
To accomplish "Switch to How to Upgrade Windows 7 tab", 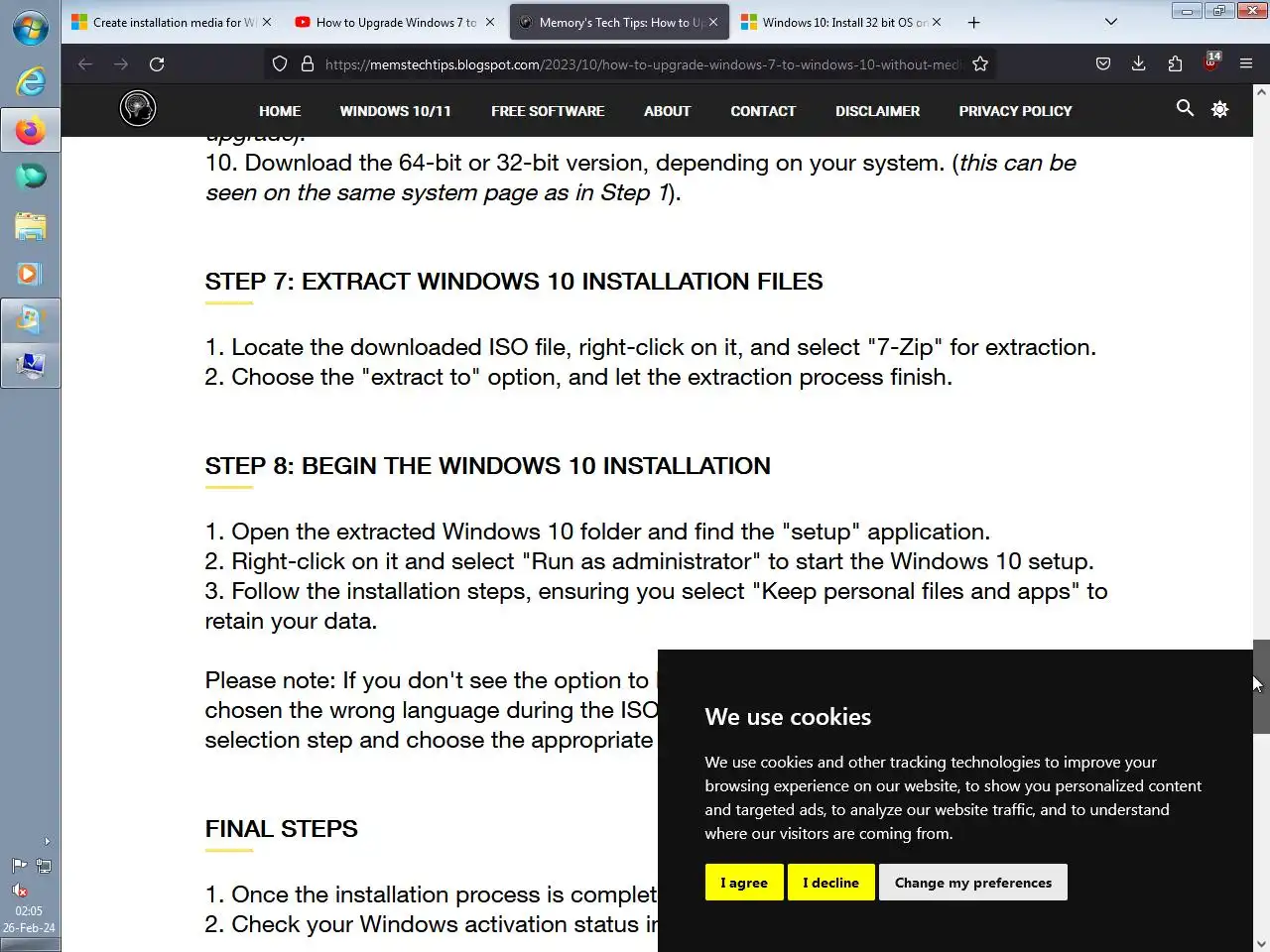I will pos(396,22).
